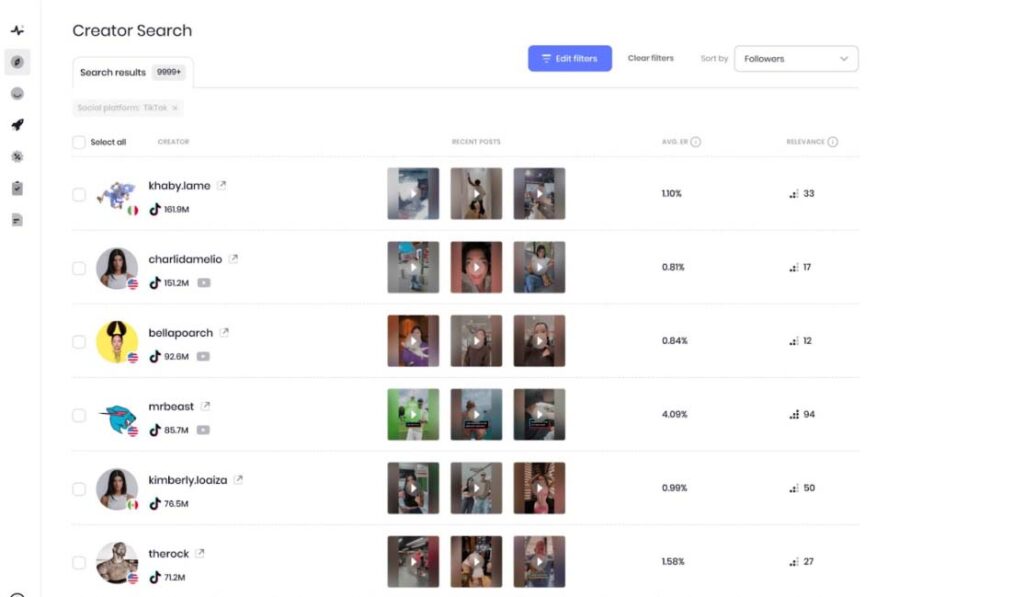Viewport: 1024px width, 597px height.
Task: Open the document report sidebar icon
Action: pyautogui.click(x=18, y=220)
